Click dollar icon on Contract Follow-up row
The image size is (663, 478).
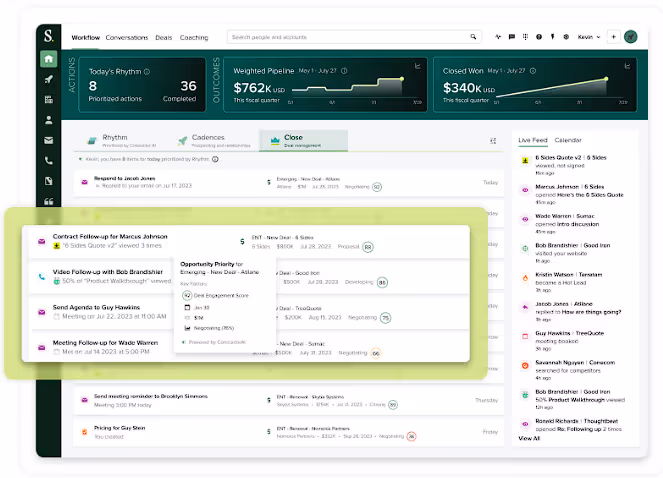click(x=242, y=241)
